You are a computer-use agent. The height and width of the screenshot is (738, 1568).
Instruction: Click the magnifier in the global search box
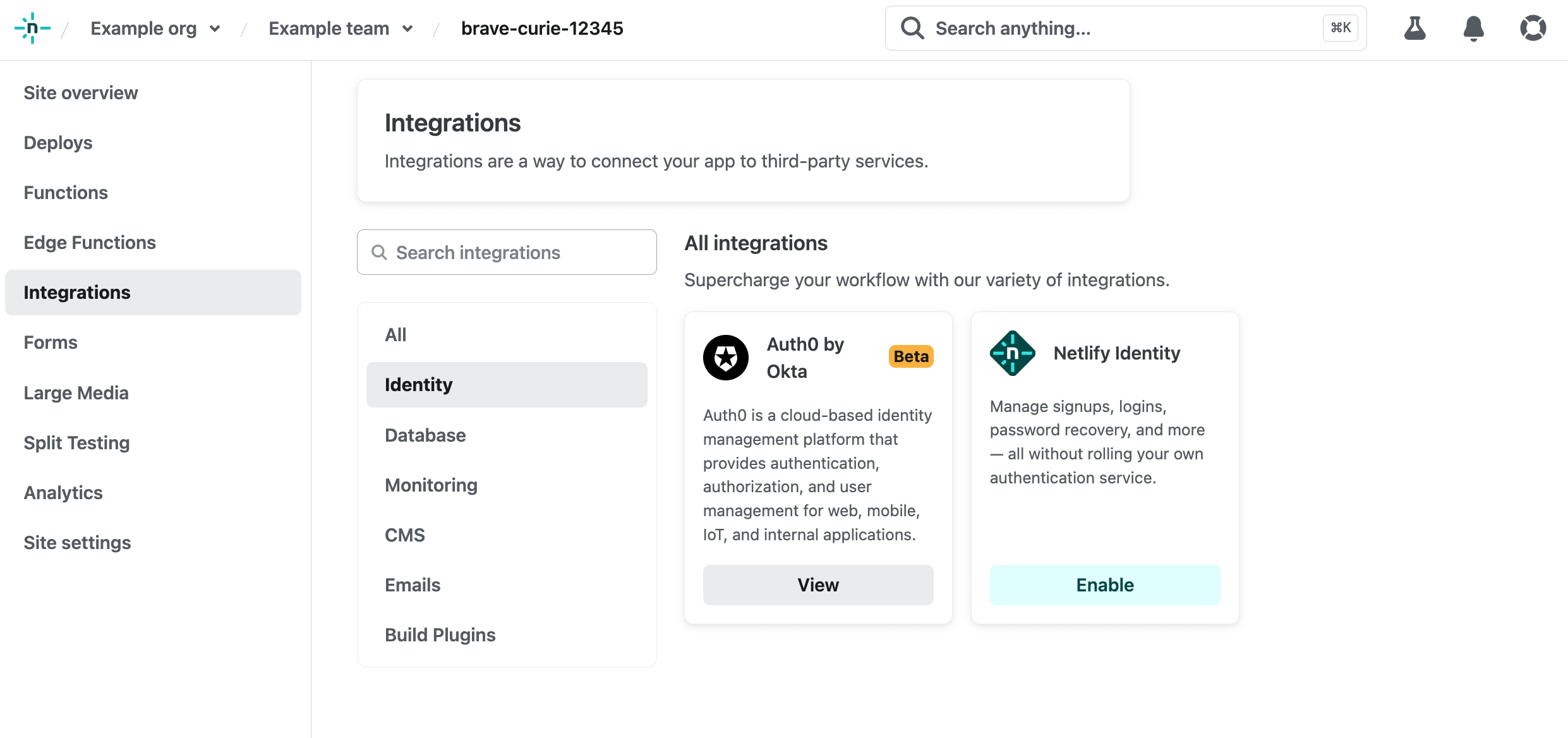point(912,28)
